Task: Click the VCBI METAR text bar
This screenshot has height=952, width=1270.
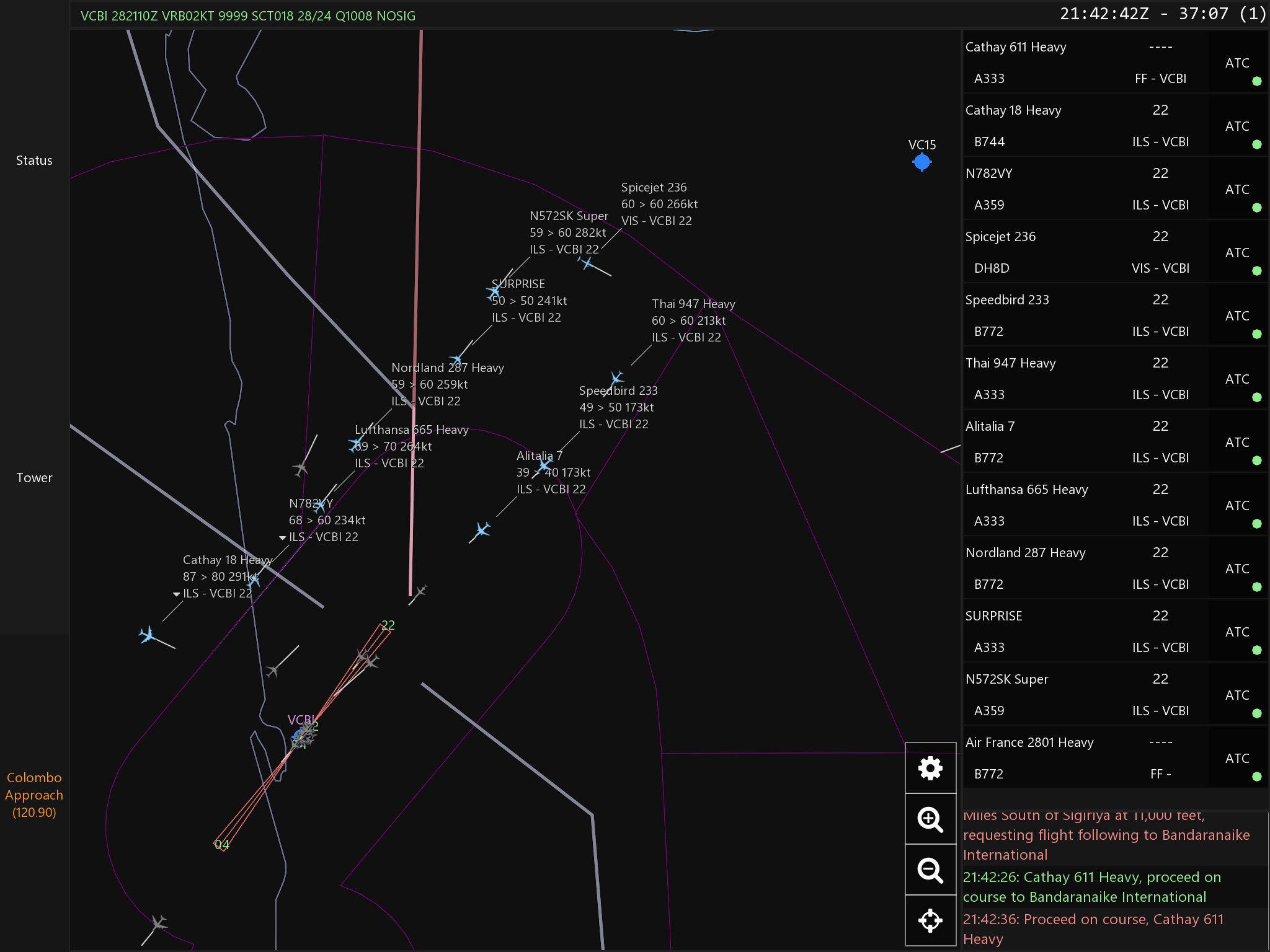Action: (248, 16)
